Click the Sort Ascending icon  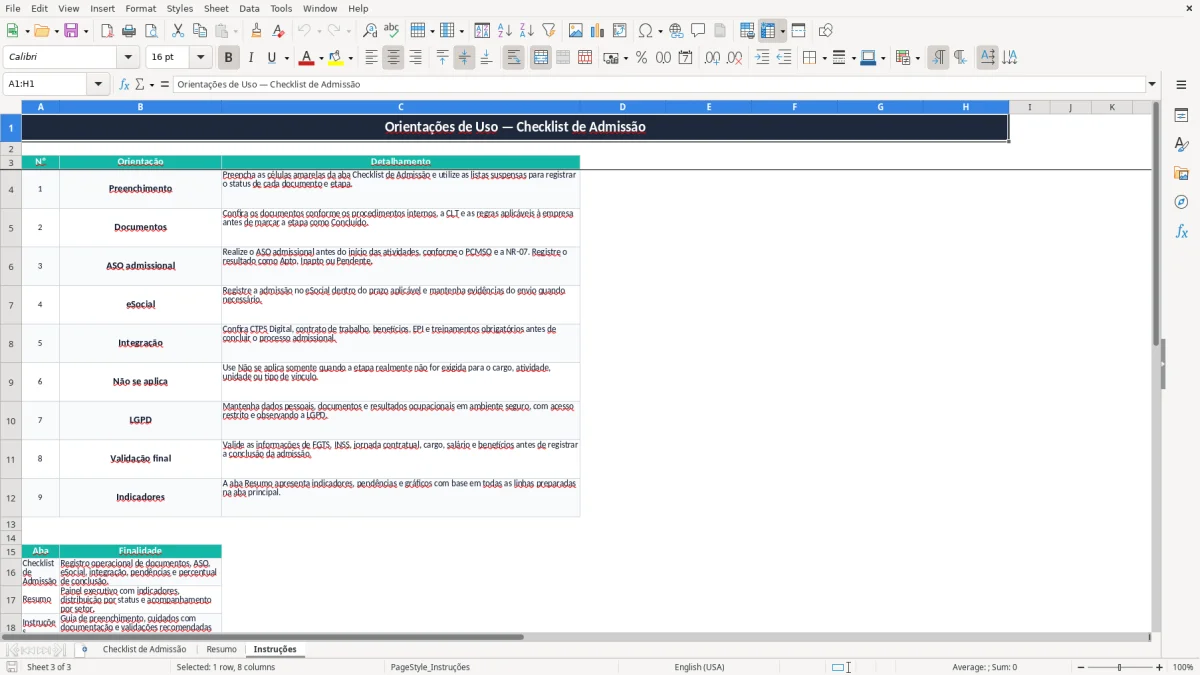505,31
